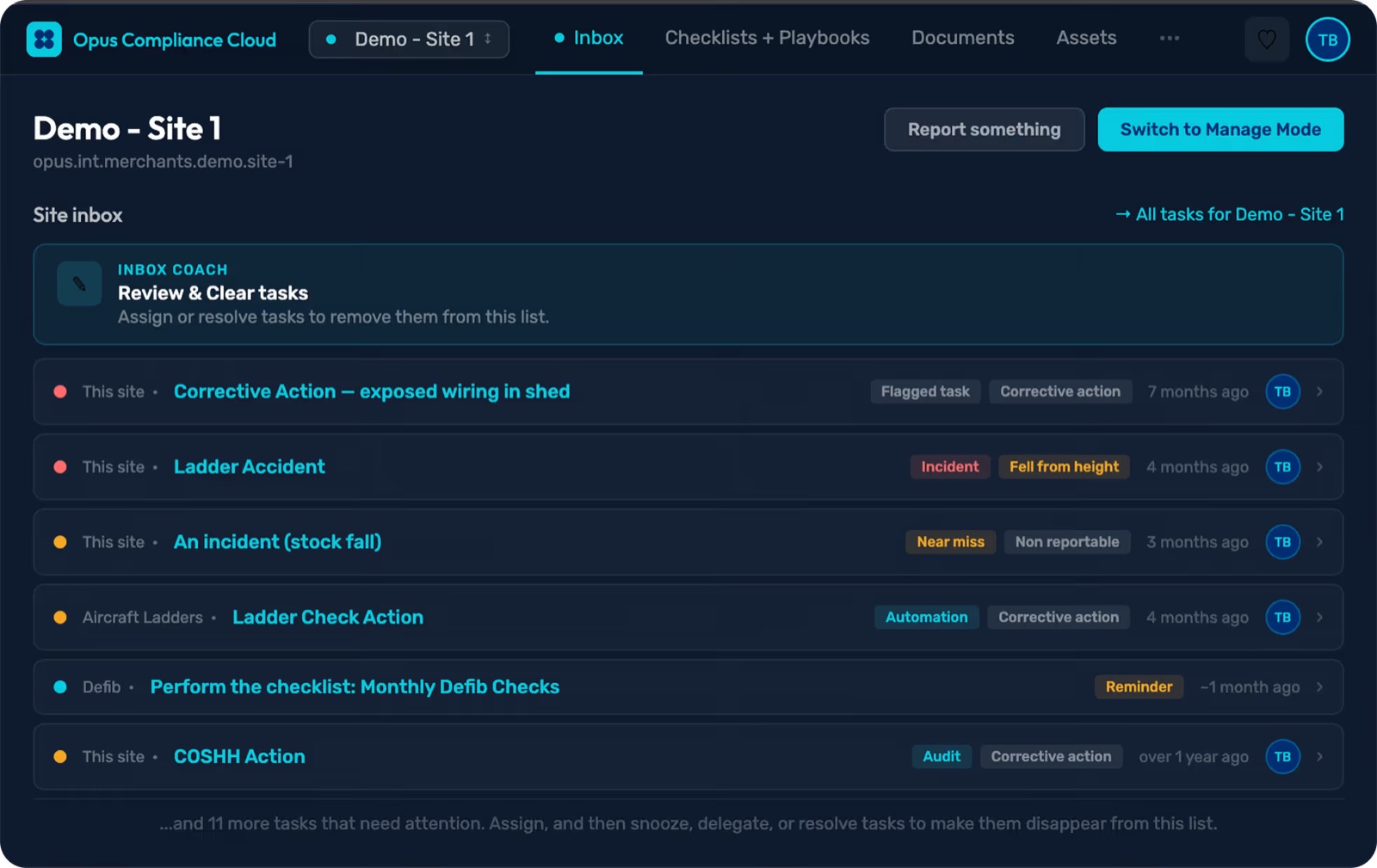Click the TB avatar on Ladder Accident row
The width and height of the screenshot is (1377, 868).
[1282, 467]
